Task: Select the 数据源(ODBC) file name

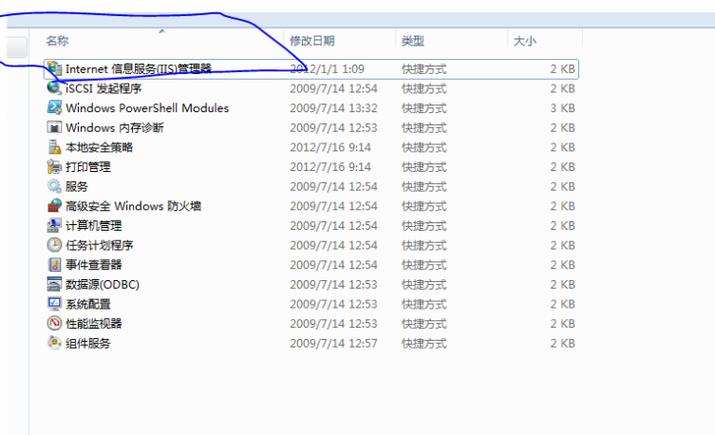Action: tap(103, 285)
